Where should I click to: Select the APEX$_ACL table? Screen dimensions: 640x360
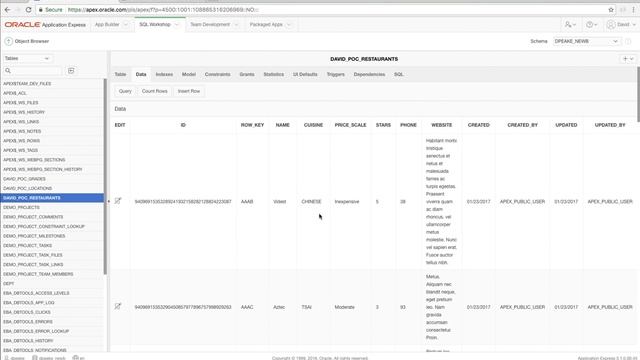coord(52,93)
